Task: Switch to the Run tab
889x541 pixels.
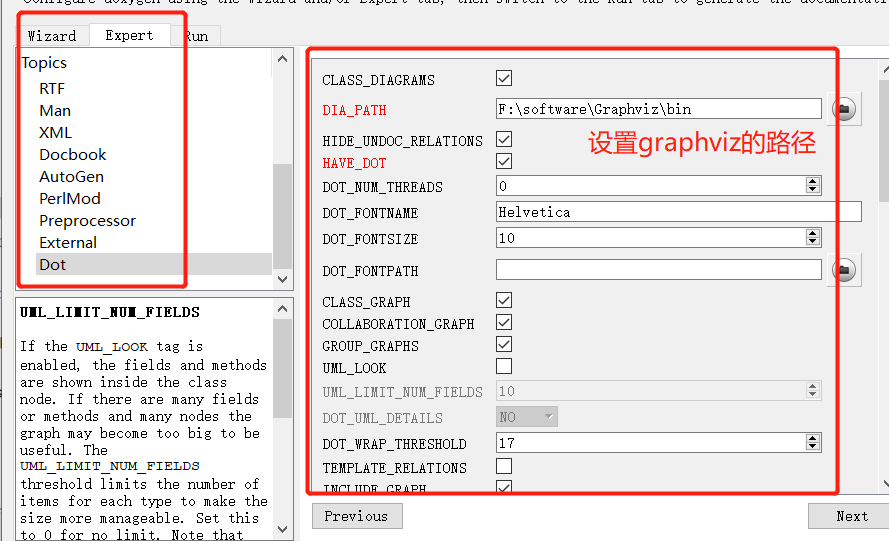Action: point(196,36)
